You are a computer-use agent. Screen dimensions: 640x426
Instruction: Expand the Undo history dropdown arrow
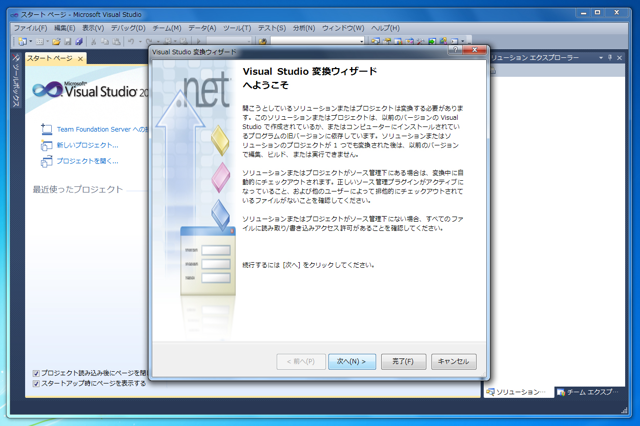140,41
